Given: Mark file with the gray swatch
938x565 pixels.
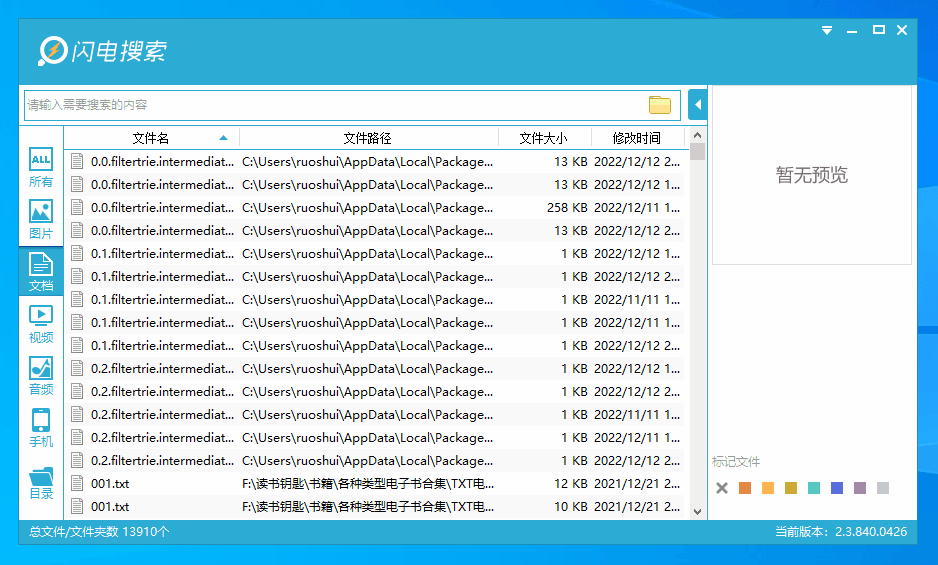Looking at the screenshot, I should pos(883,488).
